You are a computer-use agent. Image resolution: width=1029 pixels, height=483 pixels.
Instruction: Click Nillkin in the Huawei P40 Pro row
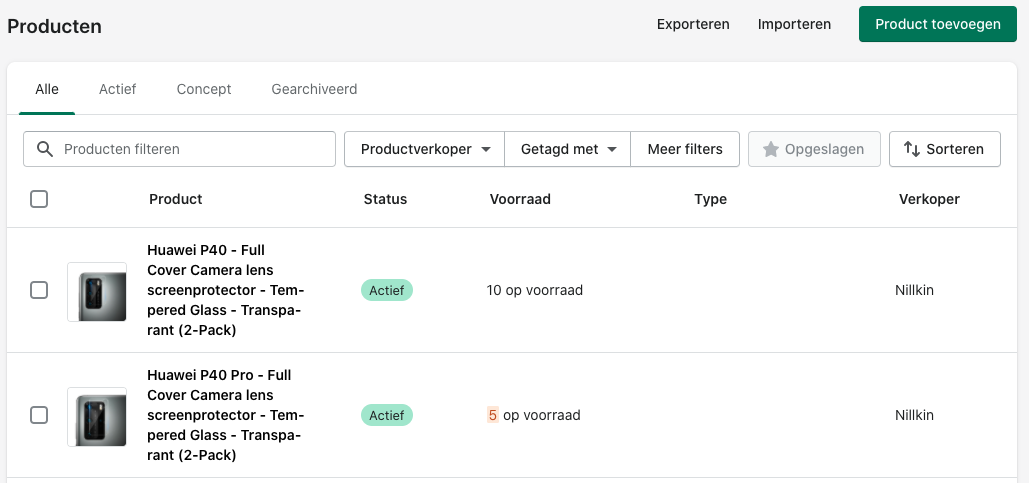point(914,415)
